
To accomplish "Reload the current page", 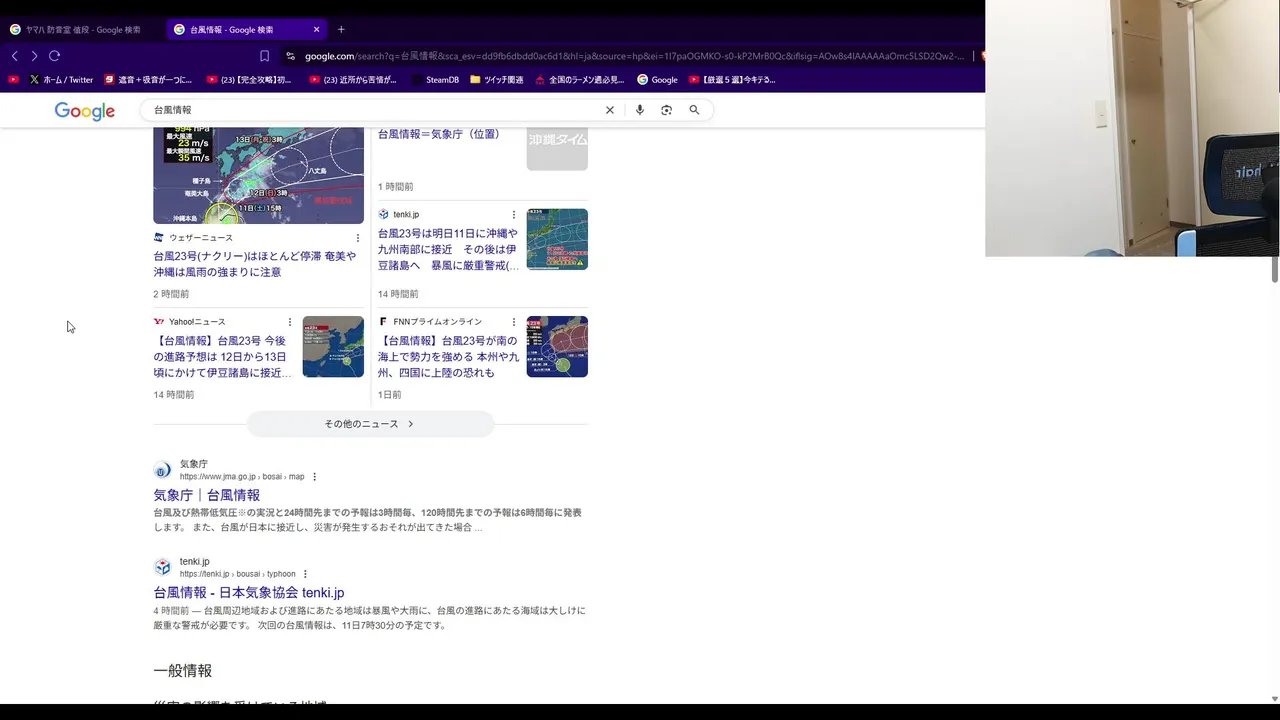I will pyautogui.click(x=54, y=56).
